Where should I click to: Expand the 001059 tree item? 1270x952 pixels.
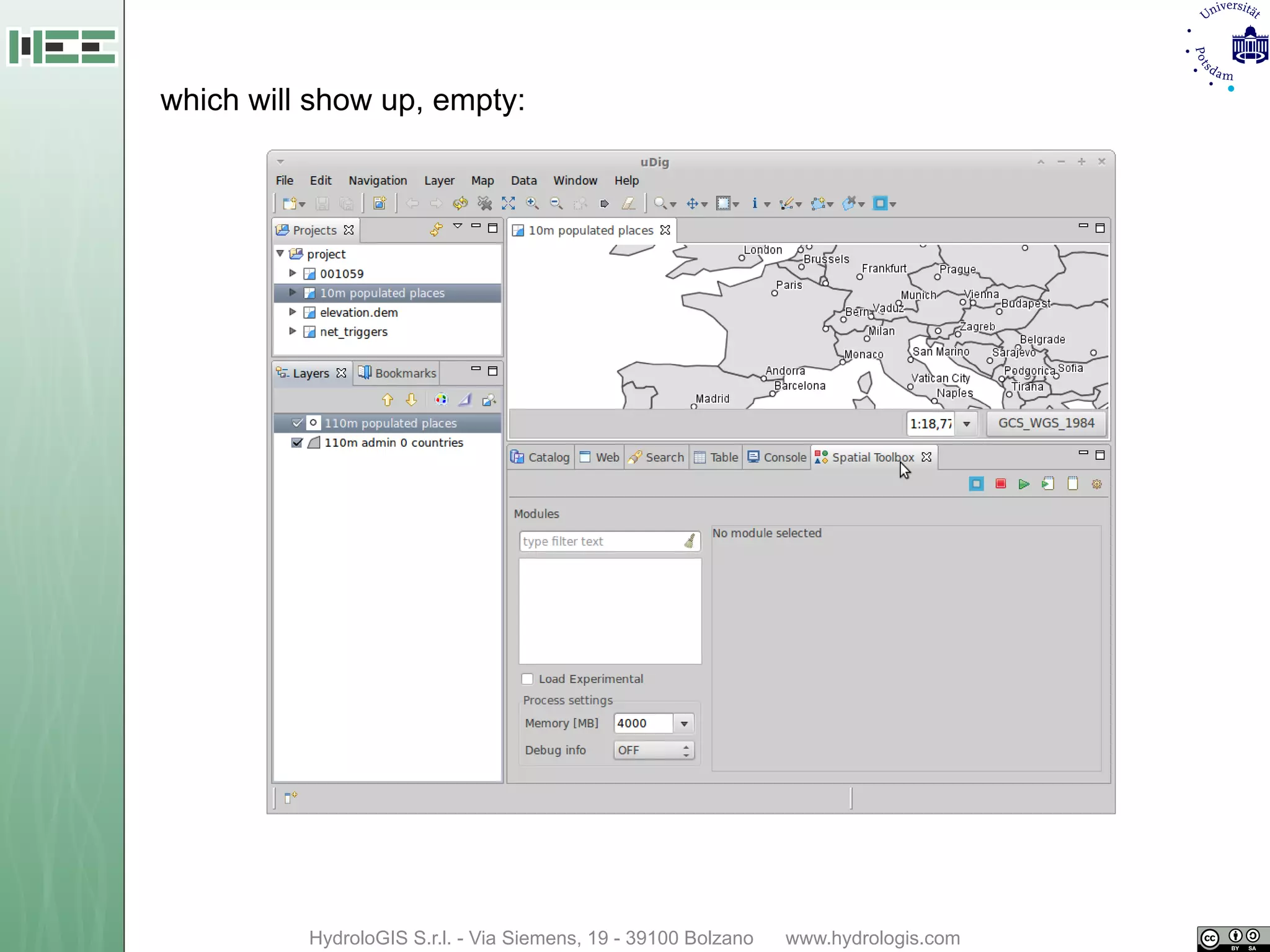click(x=293, y=273)
